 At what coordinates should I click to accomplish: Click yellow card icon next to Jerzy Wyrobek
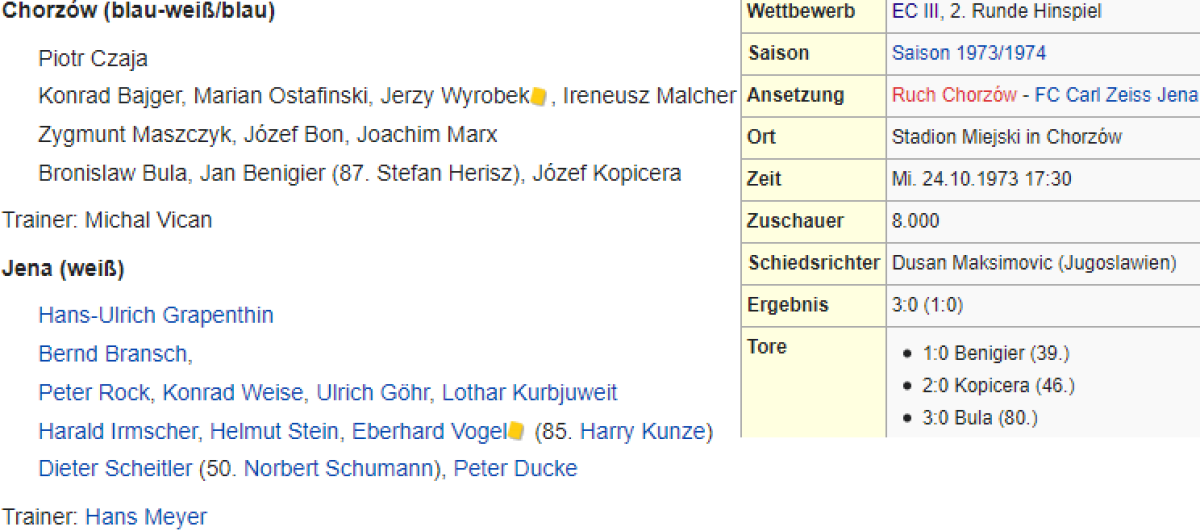click(538, 97)
